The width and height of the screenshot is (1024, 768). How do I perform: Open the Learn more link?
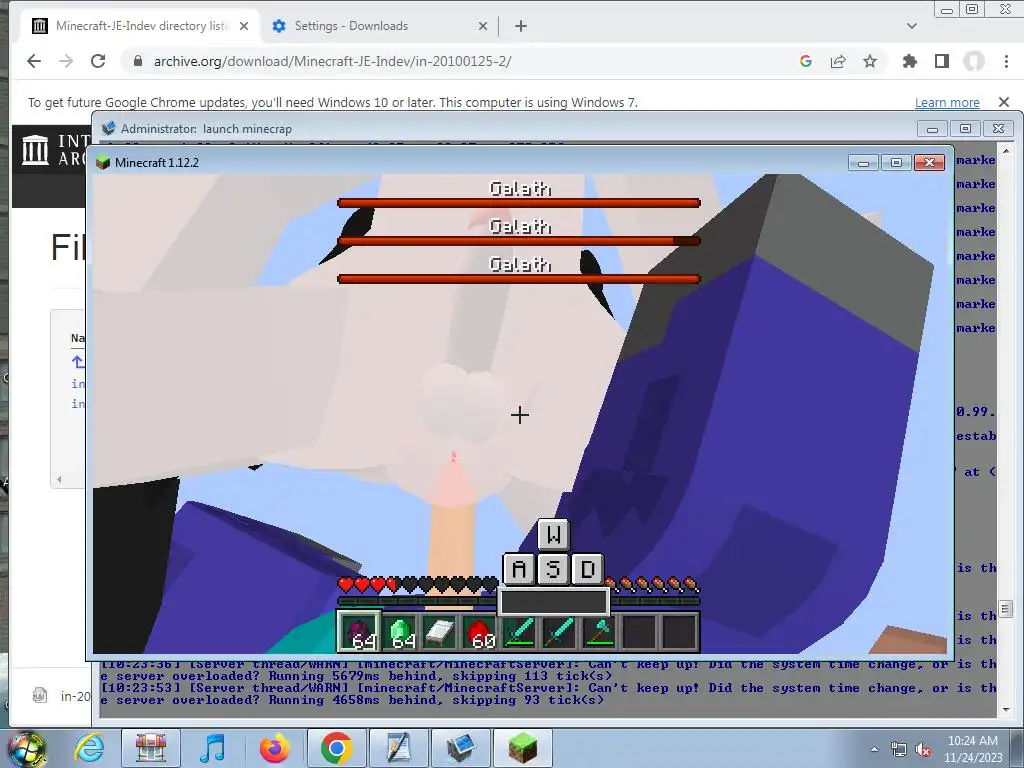click(x=947, y=103)
